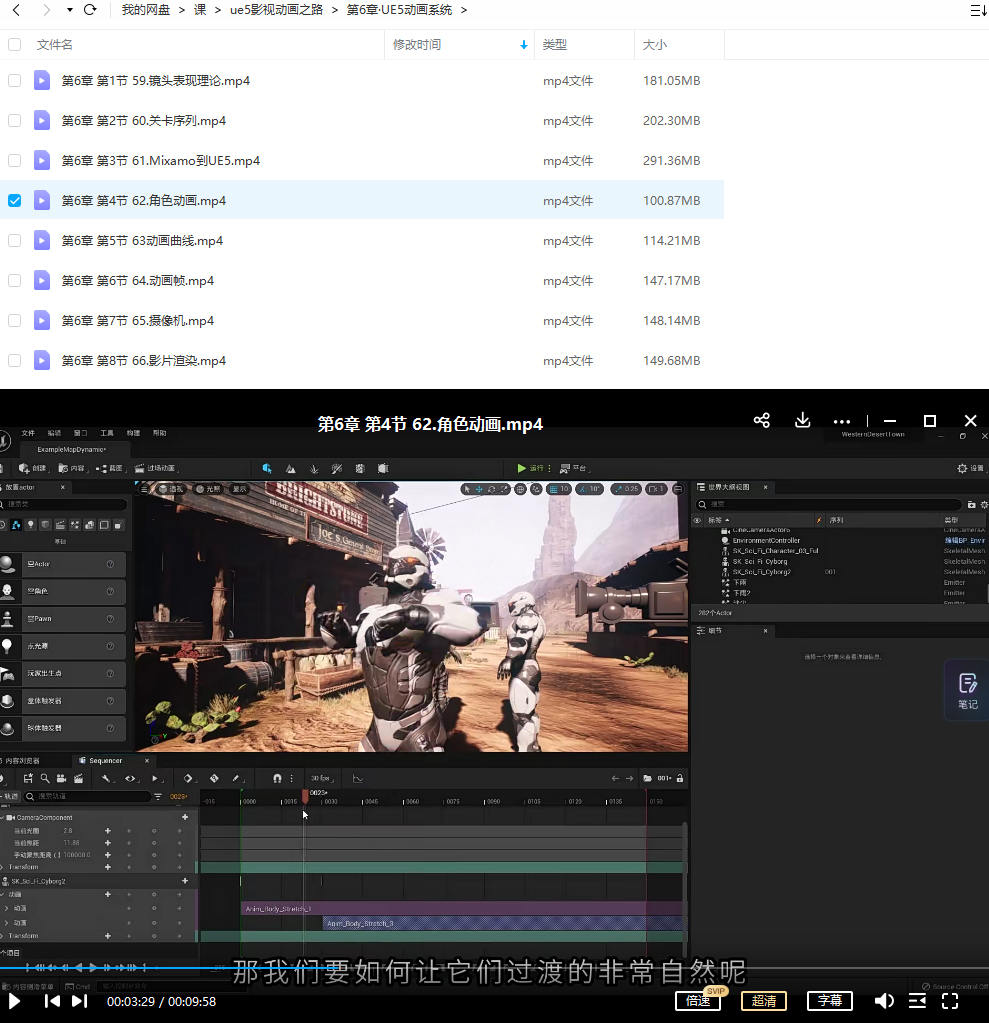989x1023 pixels.
Task: Go to 我的网盘 in the breadcrumb
Action: tap(146, 10)
